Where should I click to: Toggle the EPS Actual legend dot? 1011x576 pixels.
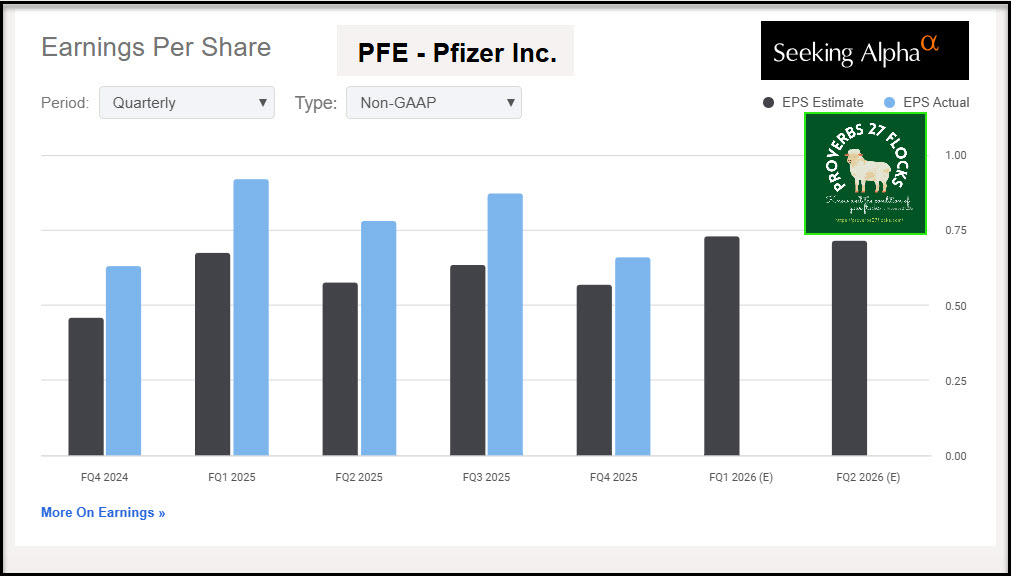coord(890,102)
